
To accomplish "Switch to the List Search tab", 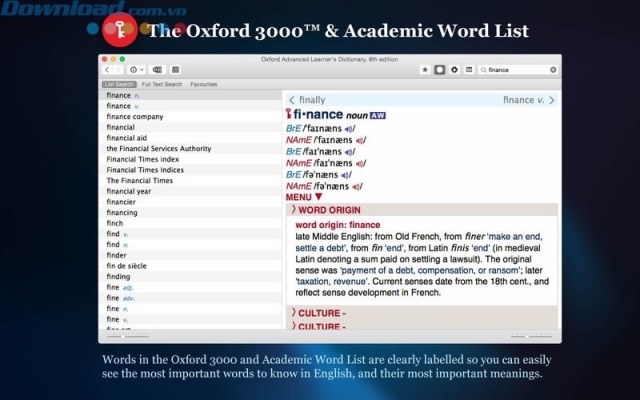I will (x=119, y=84).
